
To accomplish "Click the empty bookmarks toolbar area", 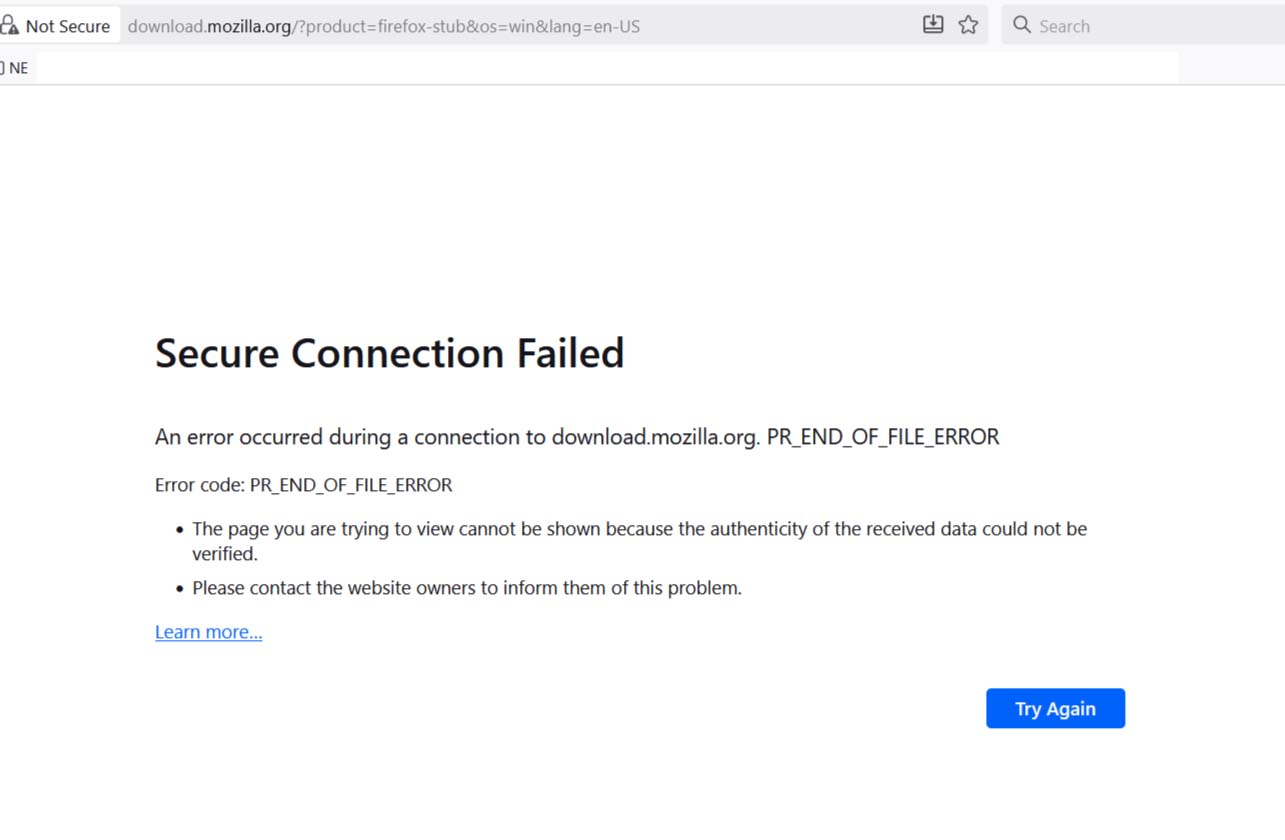I will click(x=600, y=68).
